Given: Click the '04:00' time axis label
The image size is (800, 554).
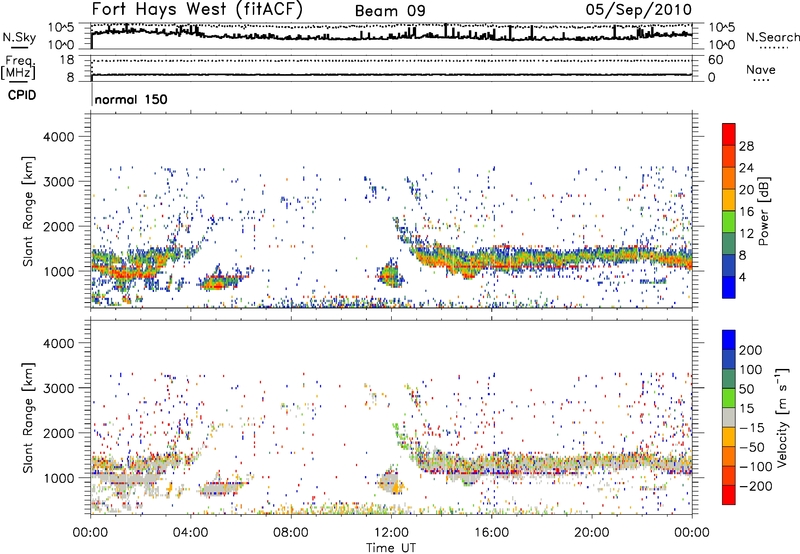Looking at the screenshot, I should coord(190,533).
